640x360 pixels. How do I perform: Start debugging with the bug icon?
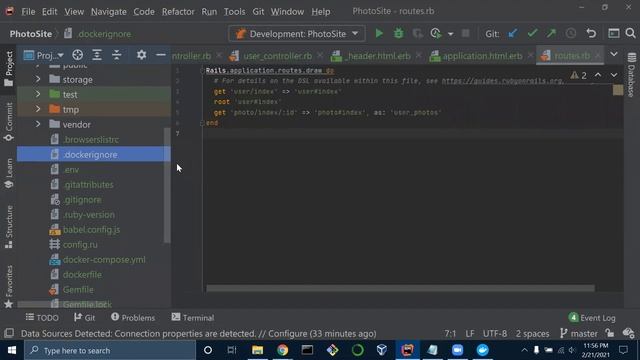coord(398,33)
